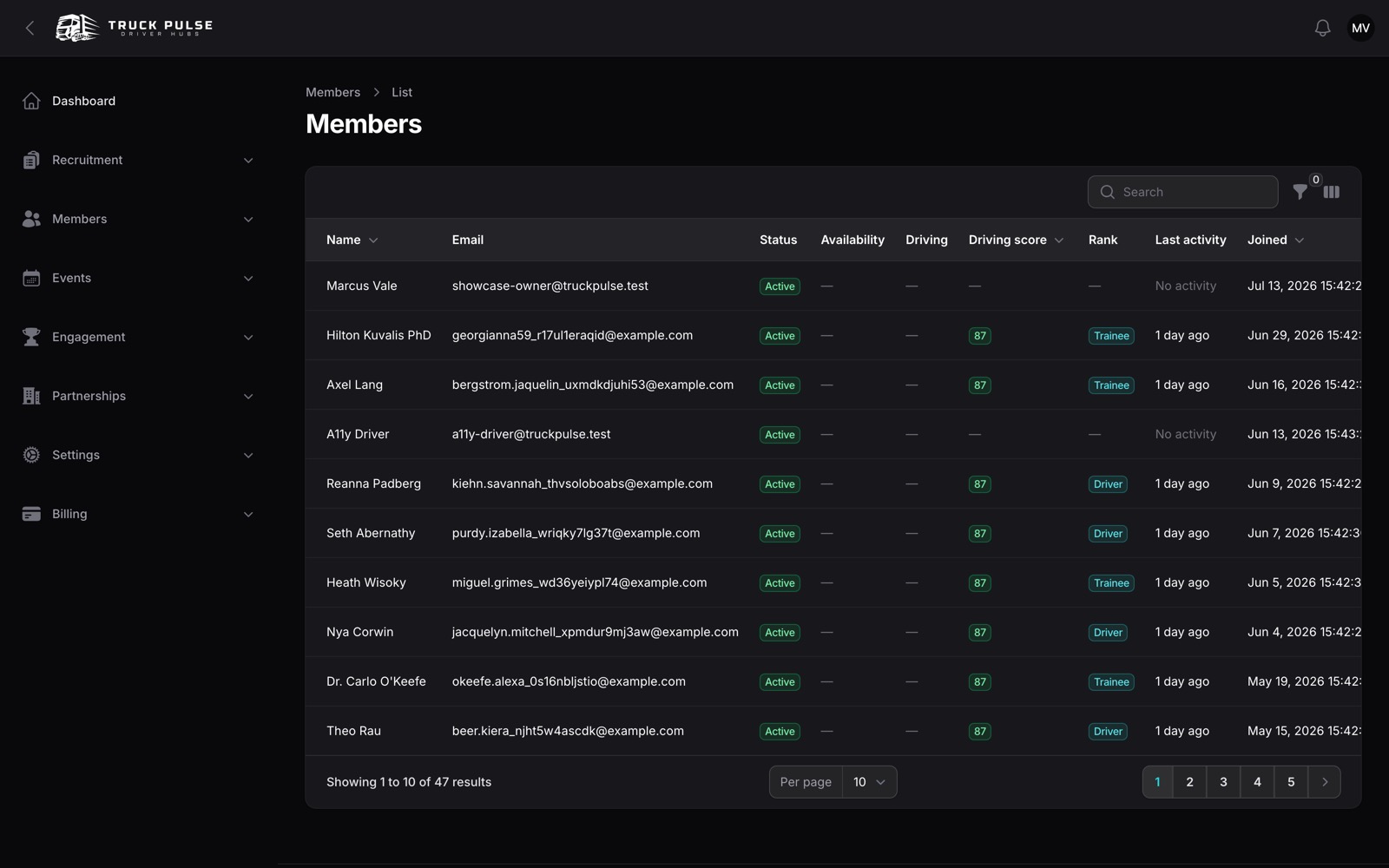Click Reanna Padberg's 1 day ago activity
The width and height of the screenshot is (1389, 868).
pyautogui.click(x=1182, y=483)
